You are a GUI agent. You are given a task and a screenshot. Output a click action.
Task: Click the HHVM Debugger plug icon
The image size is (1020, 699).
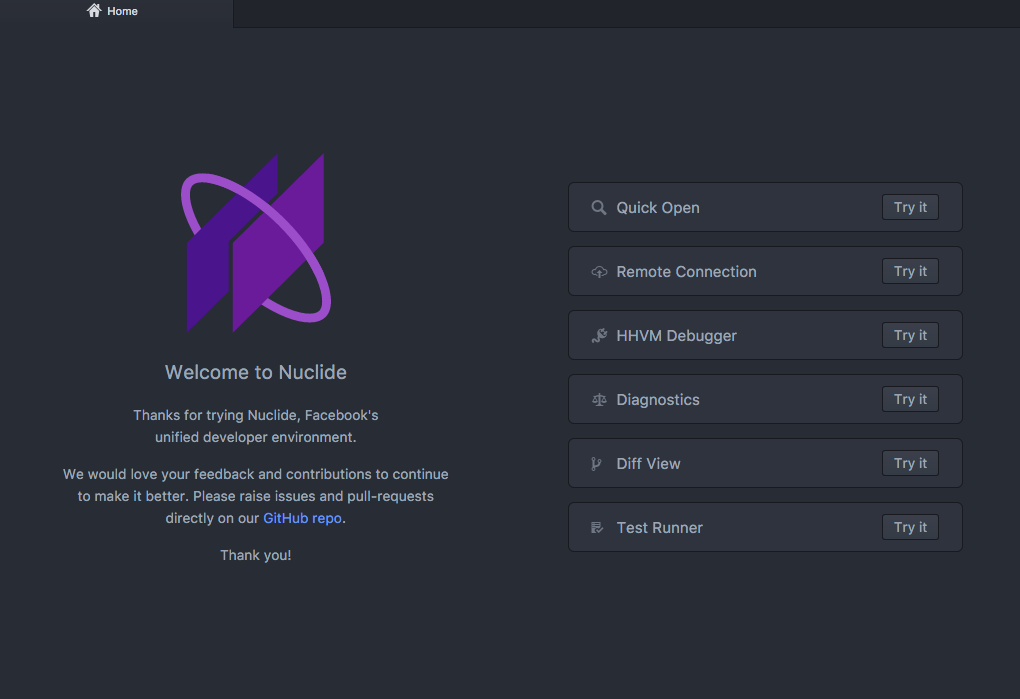598,336
